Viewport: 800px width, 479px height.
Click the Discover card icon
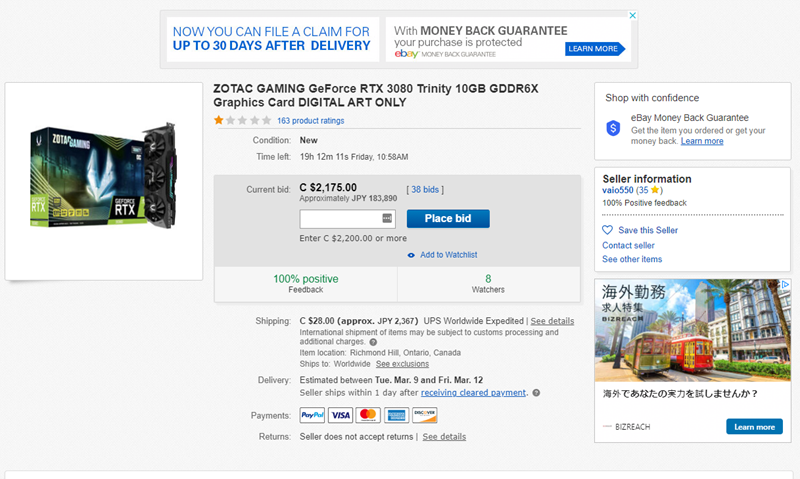click(x=424, y=415)
